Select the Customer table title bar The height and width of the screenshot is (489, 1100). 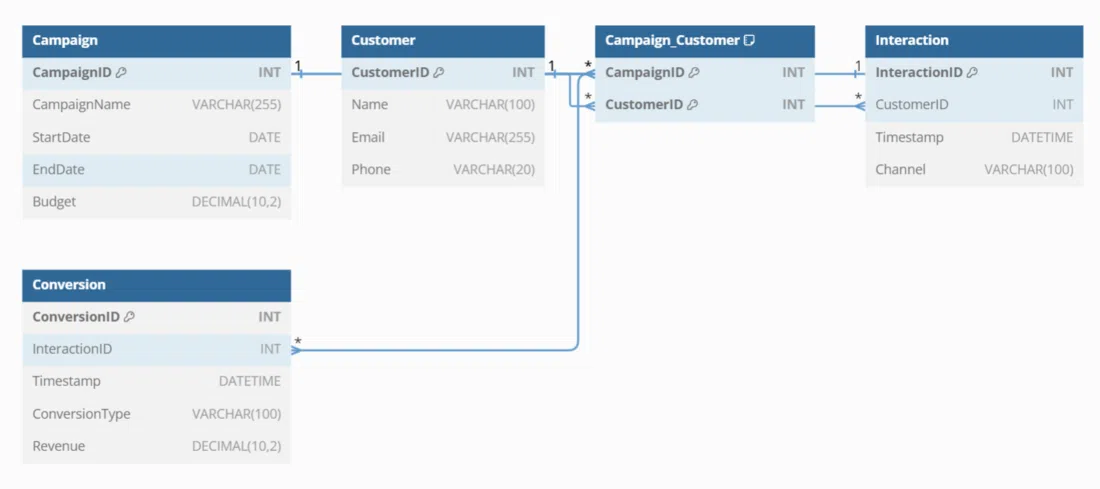point(442,41)
